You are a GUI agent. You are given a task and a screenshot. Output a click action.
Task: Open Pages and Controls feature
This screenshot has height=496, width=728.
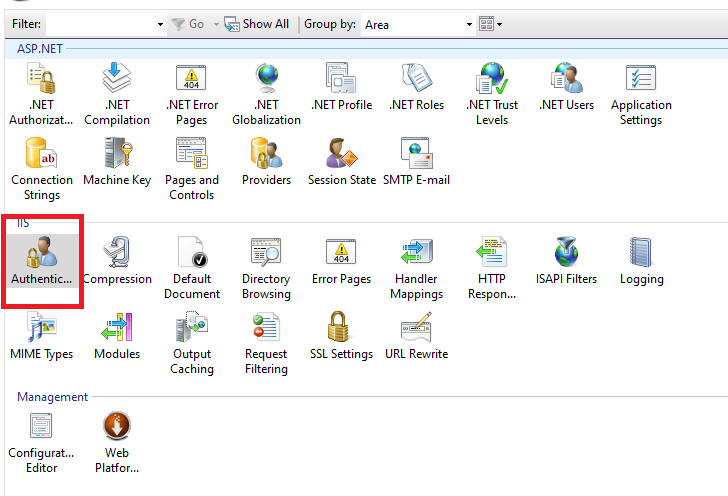click(192, 170)
